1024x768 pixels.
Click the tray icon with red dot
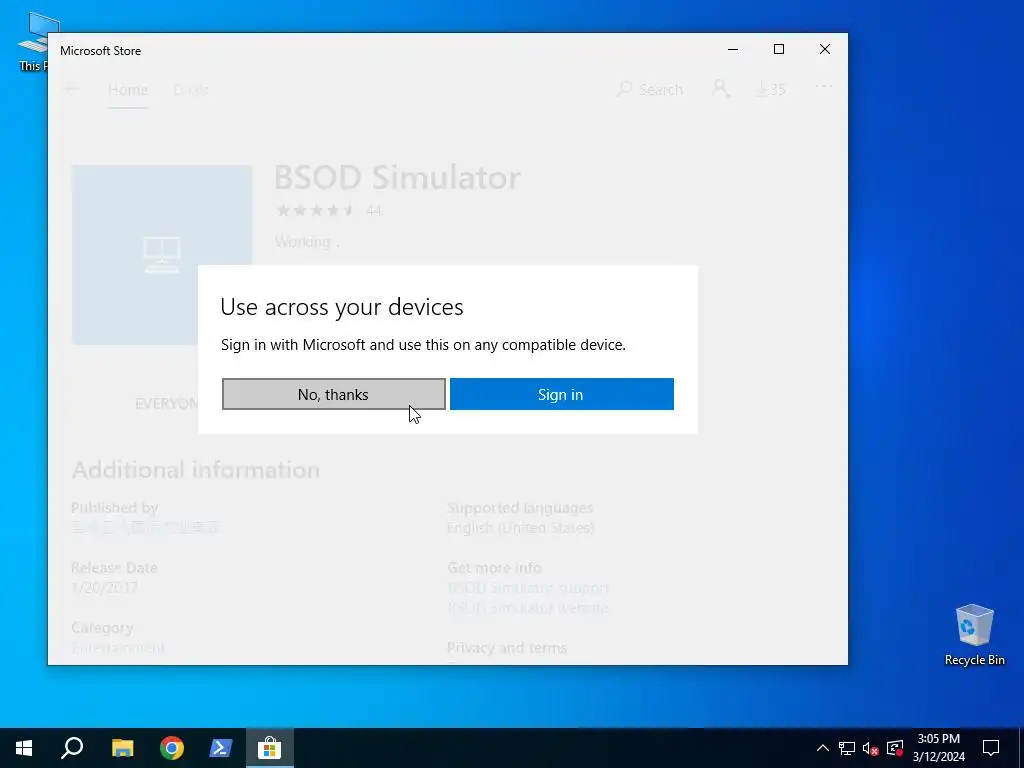coord(895,748)
